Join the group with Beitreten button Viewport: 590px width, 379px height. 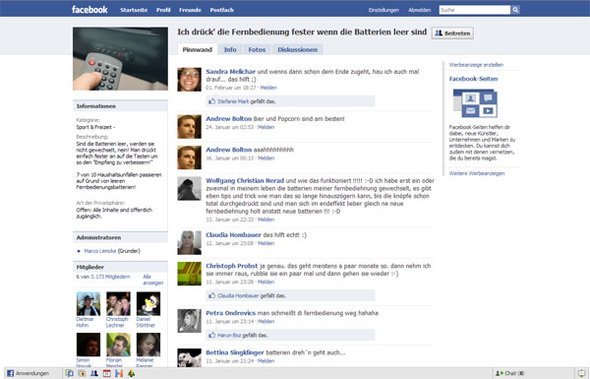coord(453,33)
